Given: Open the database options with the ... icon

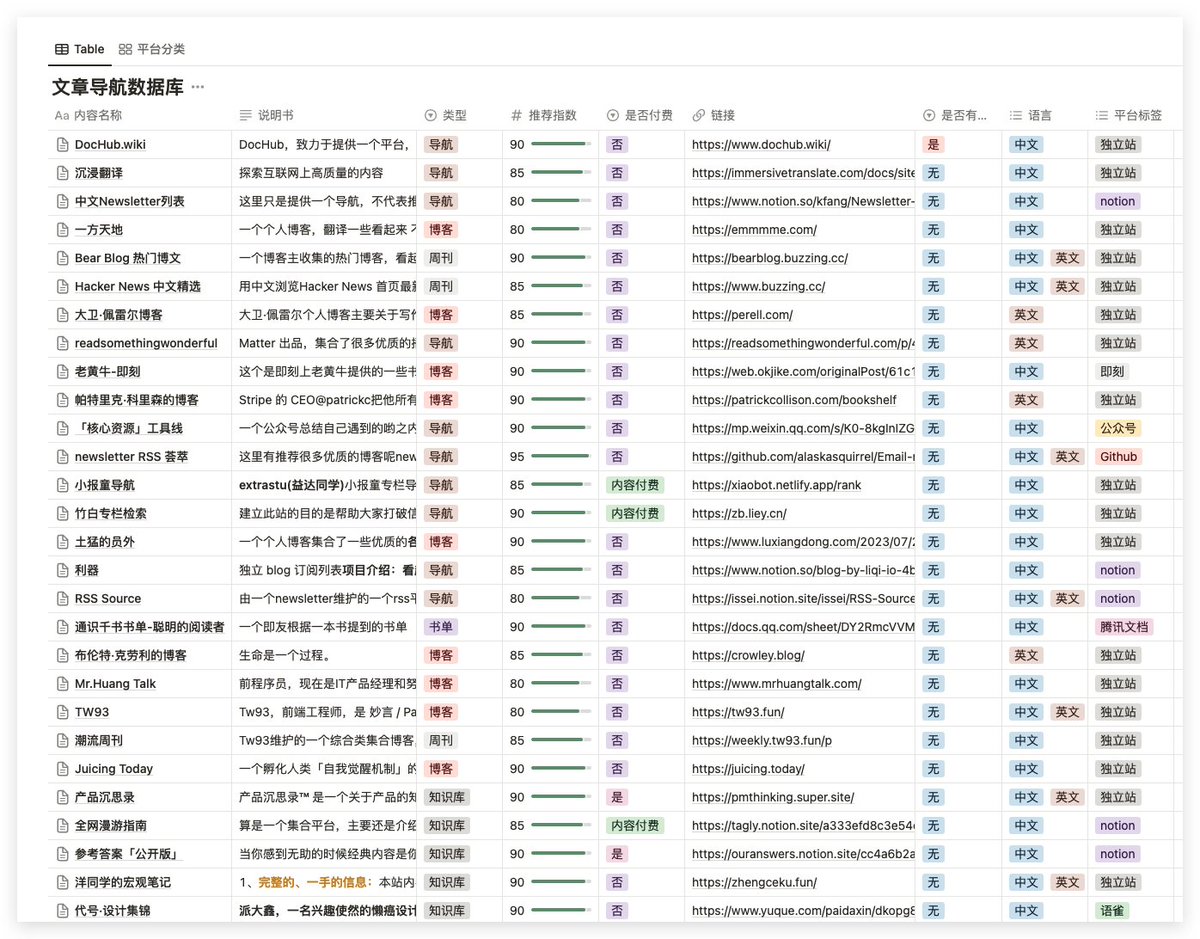Looking at the screenshot, I should (x=196, y=86).
